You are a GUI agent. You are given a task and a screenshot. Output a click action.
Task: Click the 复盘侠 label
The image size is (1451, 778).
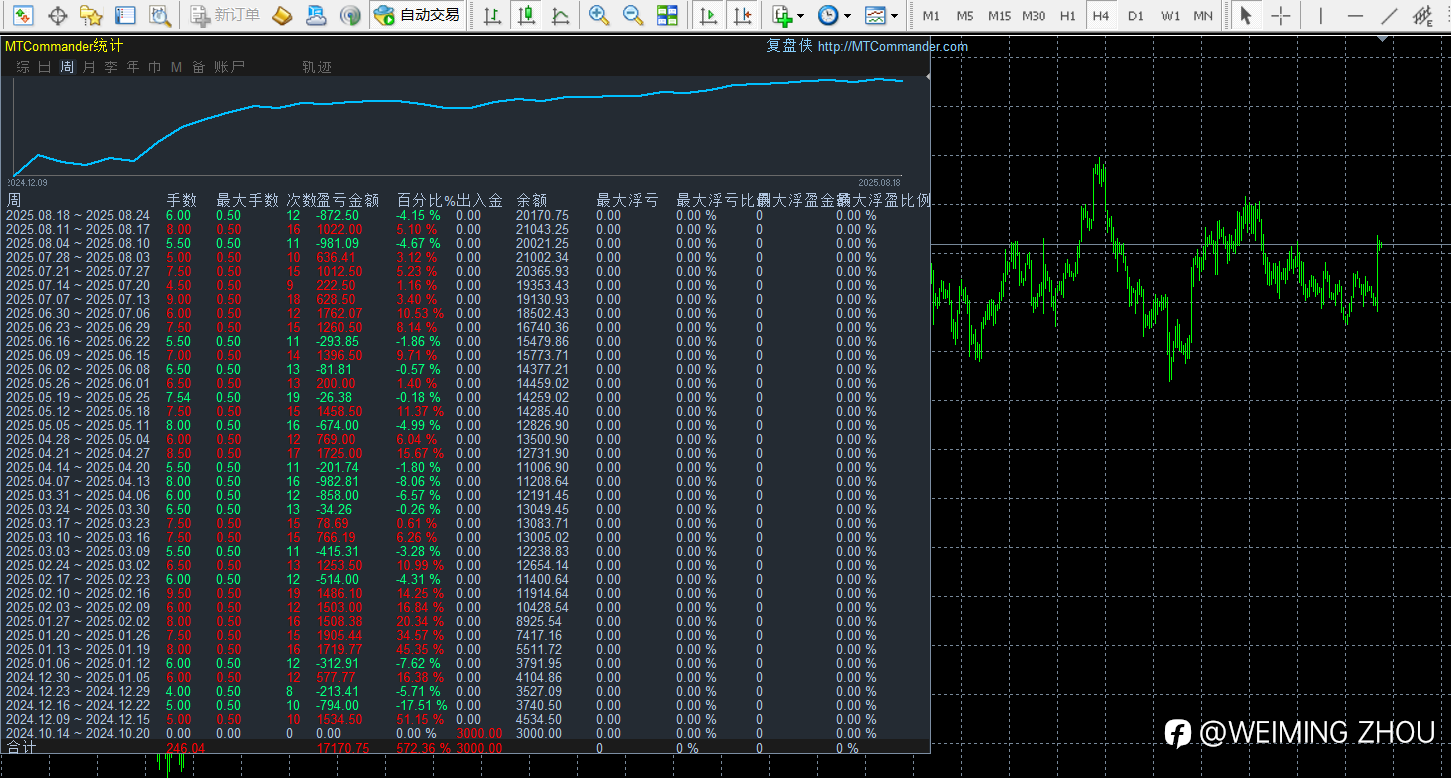pos(789,46)
